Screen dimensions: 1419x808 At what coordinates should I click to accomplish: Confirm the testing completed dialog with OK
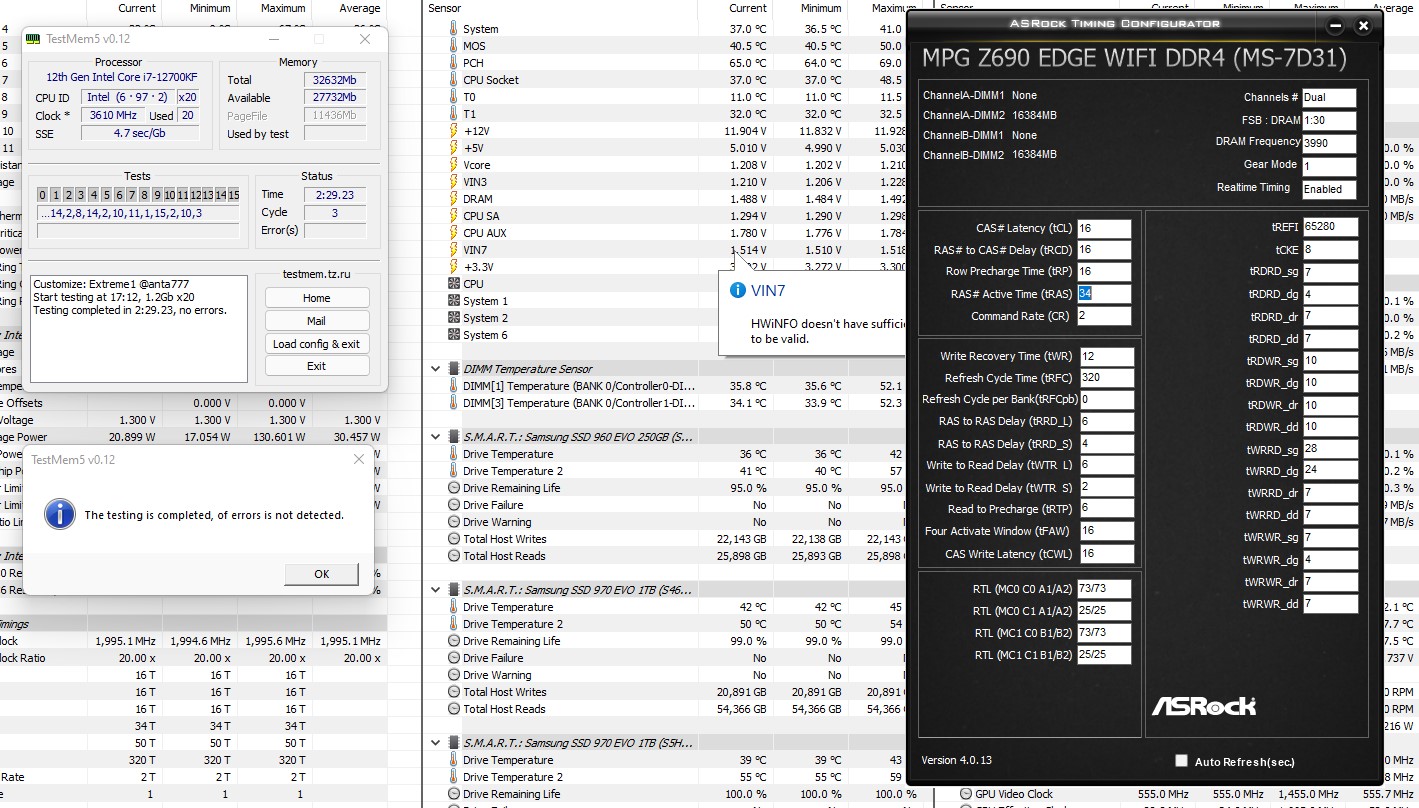[x=321, y=574]
